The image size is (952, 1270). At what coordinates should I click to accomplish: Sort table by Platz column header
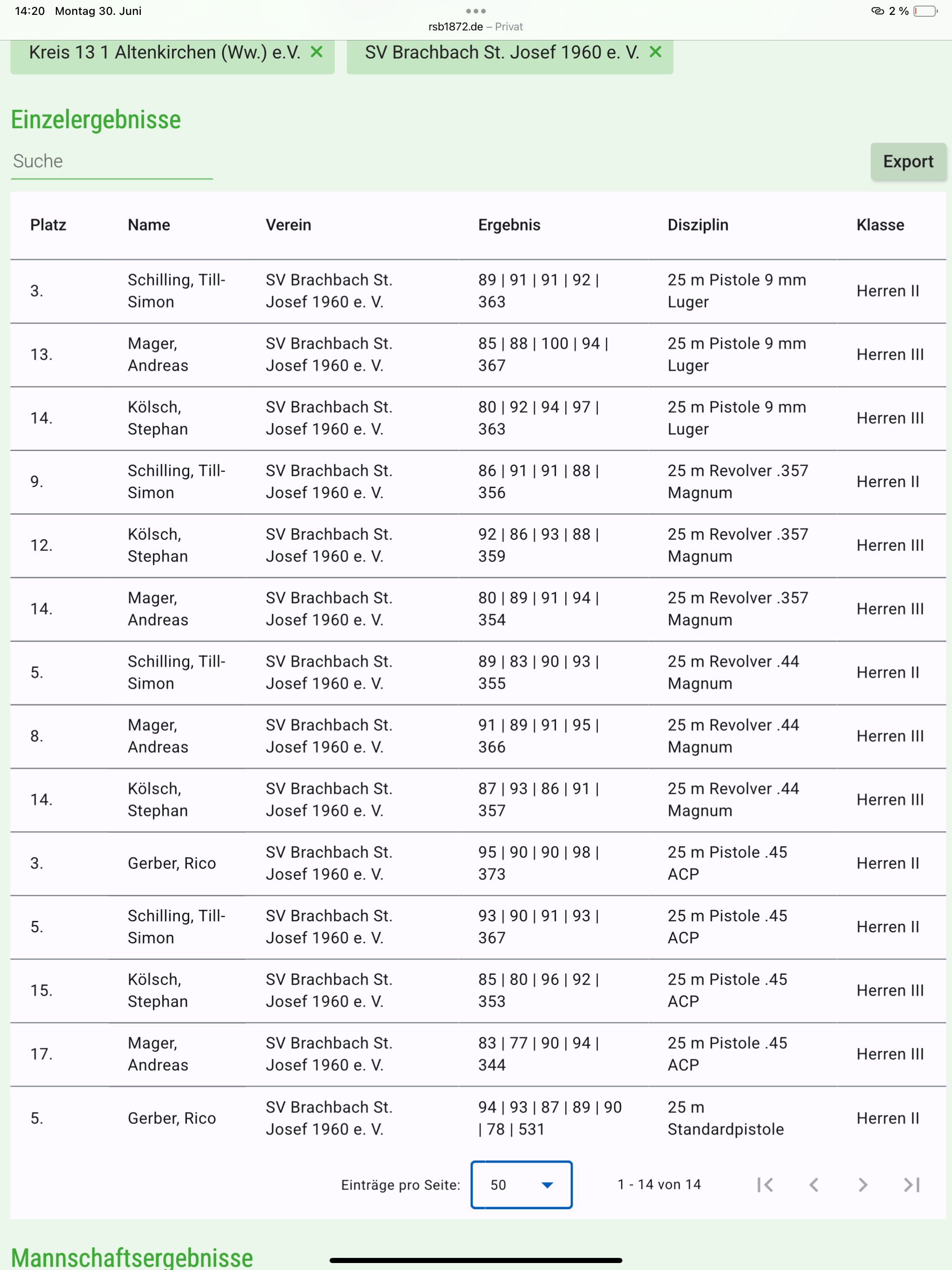[48, 225]
